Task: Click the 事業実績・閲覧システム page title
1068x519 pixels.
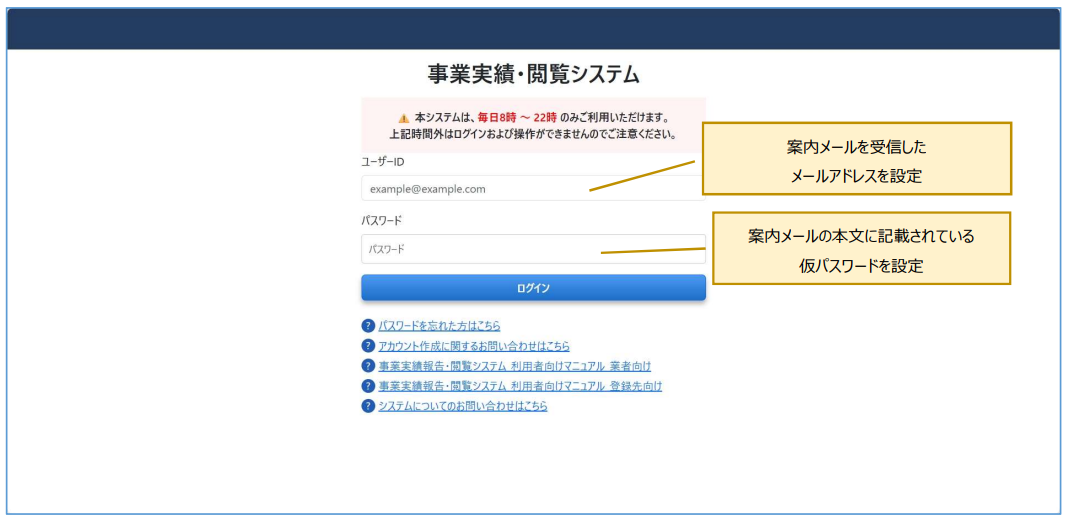Action: [533, 75]
